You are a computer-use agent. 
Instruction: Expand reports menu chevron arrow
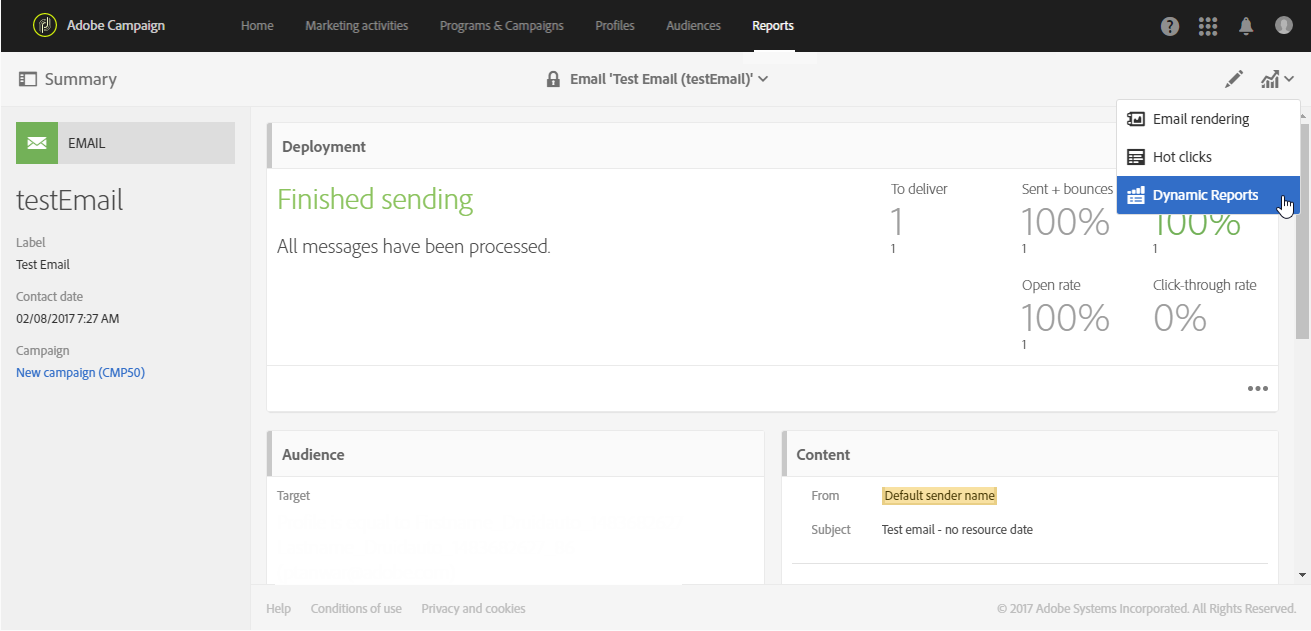[1289, 79]
